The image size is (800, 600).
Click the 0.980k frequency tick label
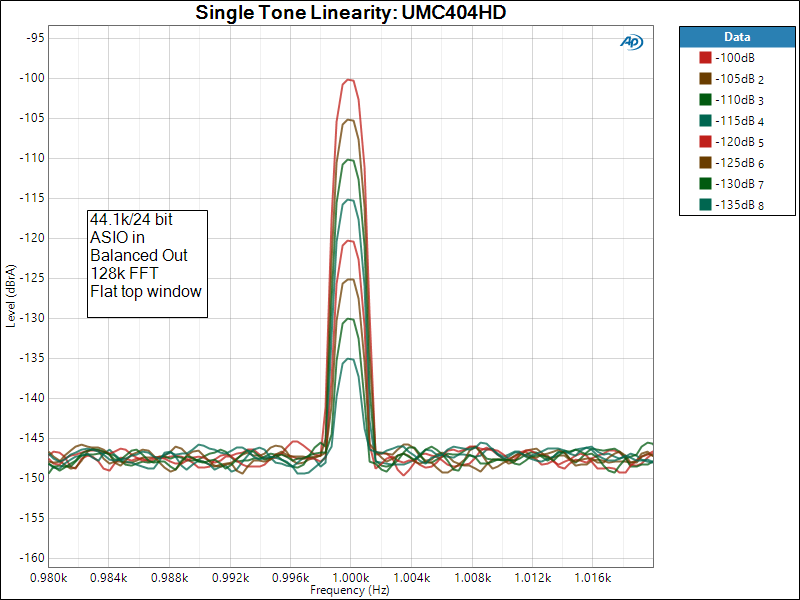(48, 578)
